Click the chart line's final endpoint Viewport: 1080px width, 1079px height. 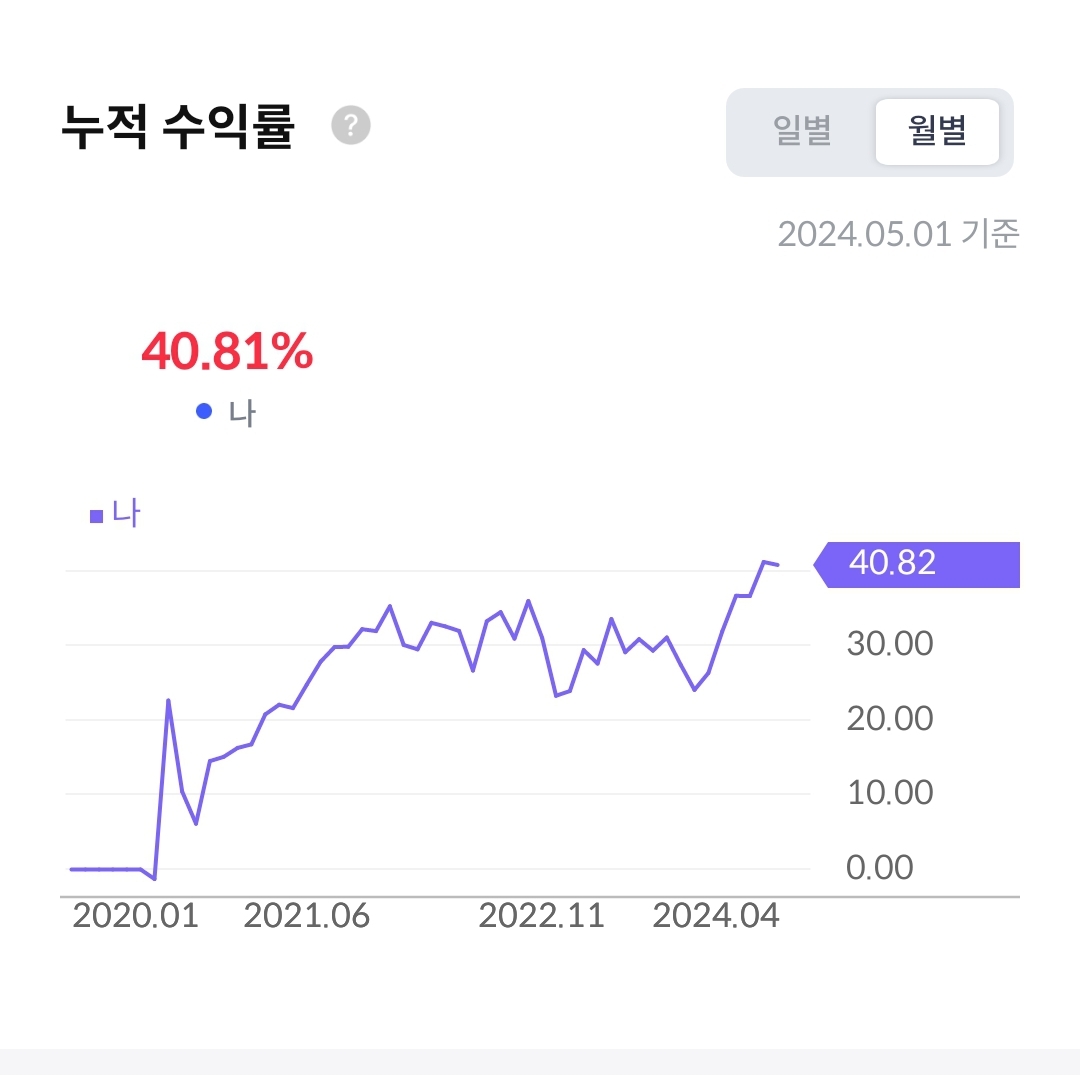[x=778, y=565]
